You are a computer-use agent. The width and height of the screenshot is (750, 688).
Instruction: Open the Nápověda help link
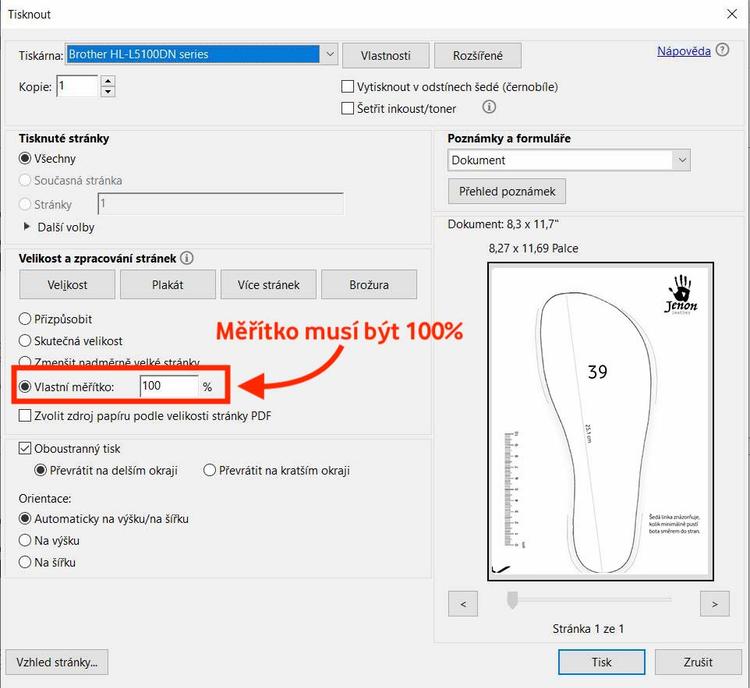[x=683, y=51]
